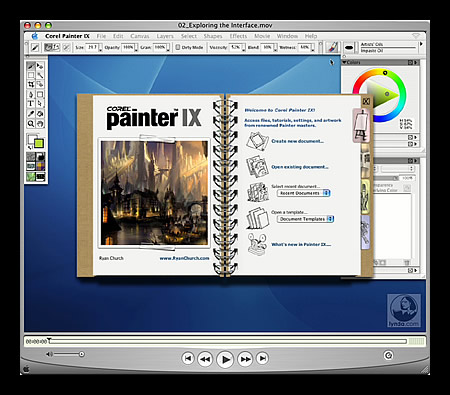Open the Window menu

click(287, 36)
